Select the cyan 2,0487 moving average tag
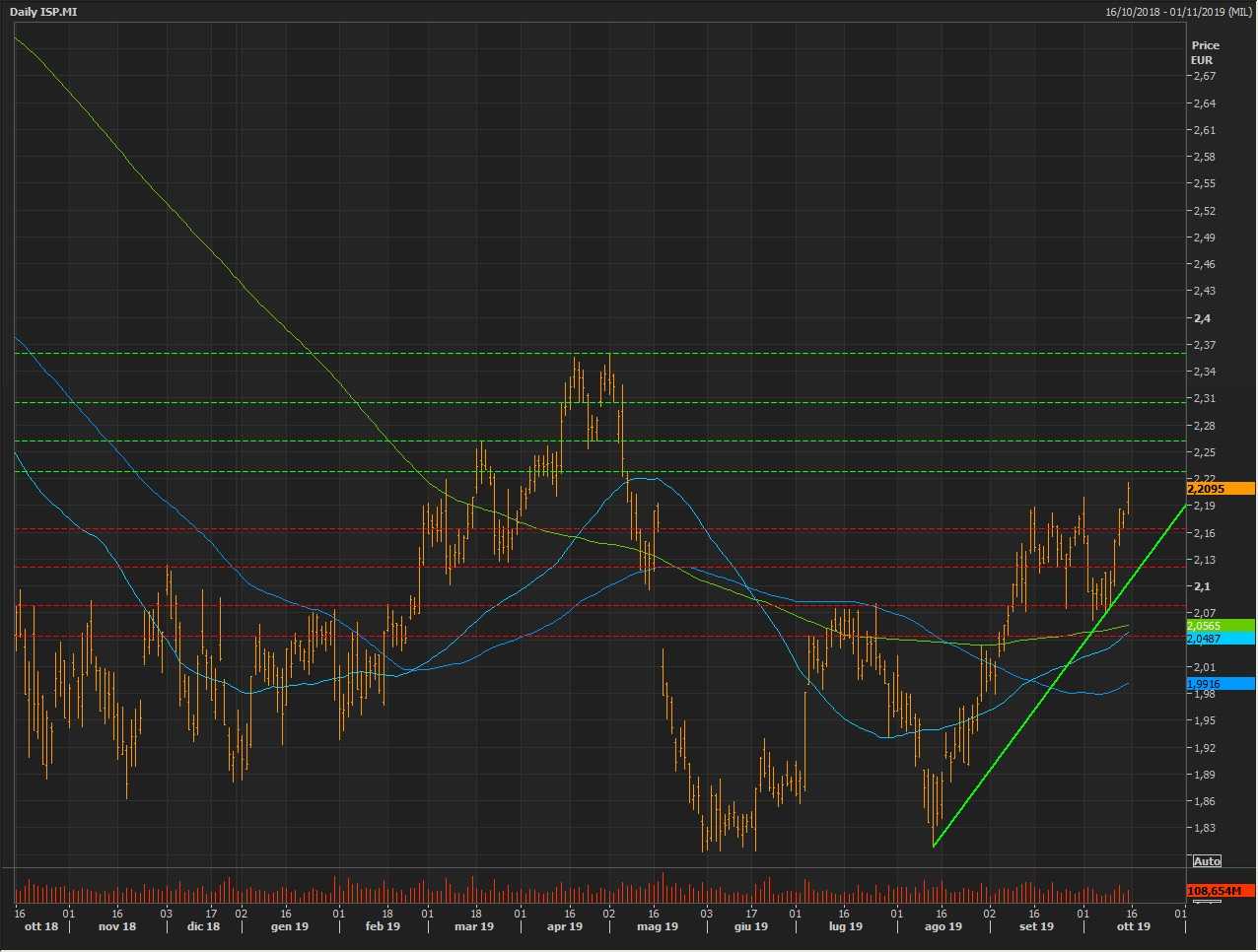1258x952 pixels. point(1221,639)
